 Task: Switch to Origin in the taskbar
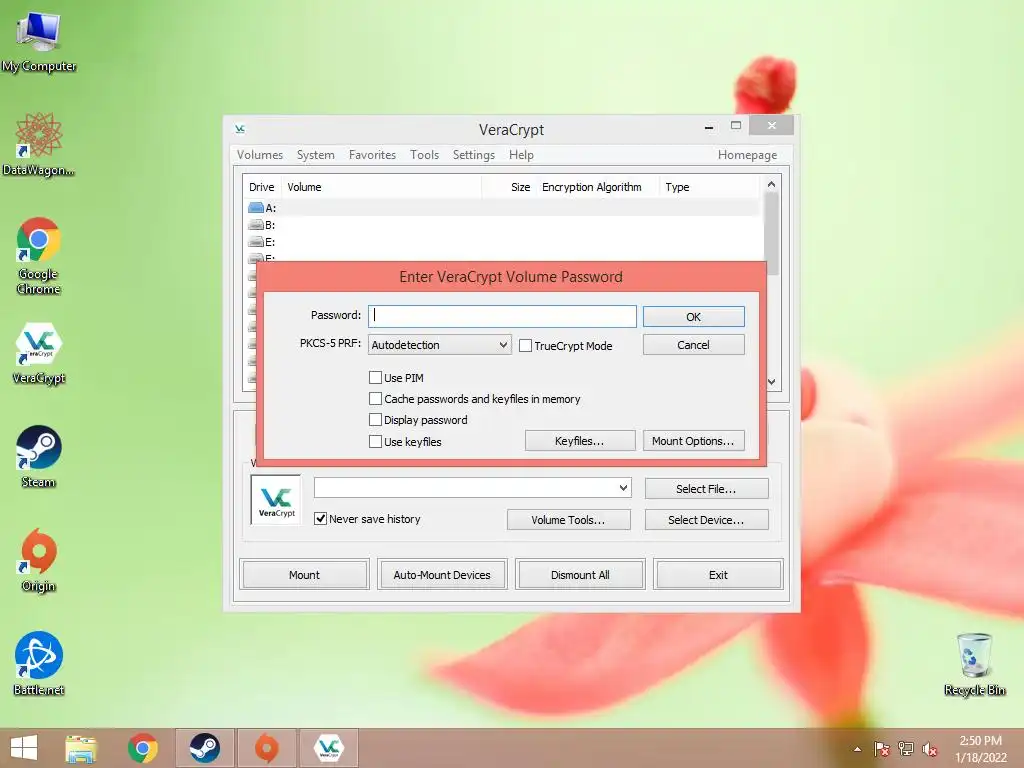(266, 748)
